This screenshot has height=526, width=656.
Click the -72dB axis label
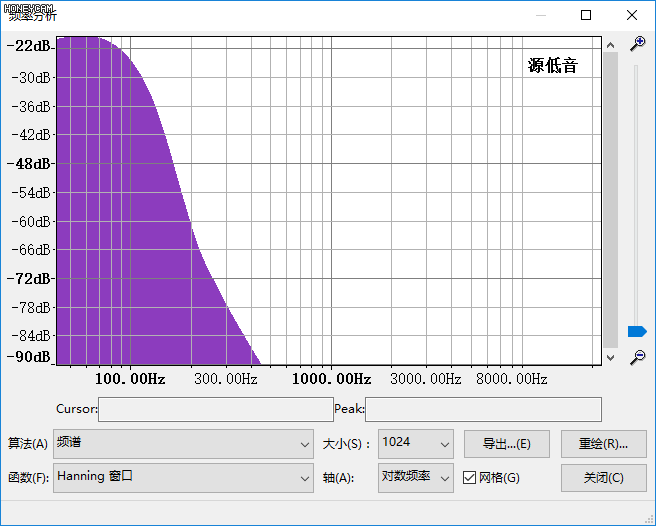[x=31, y=278]
